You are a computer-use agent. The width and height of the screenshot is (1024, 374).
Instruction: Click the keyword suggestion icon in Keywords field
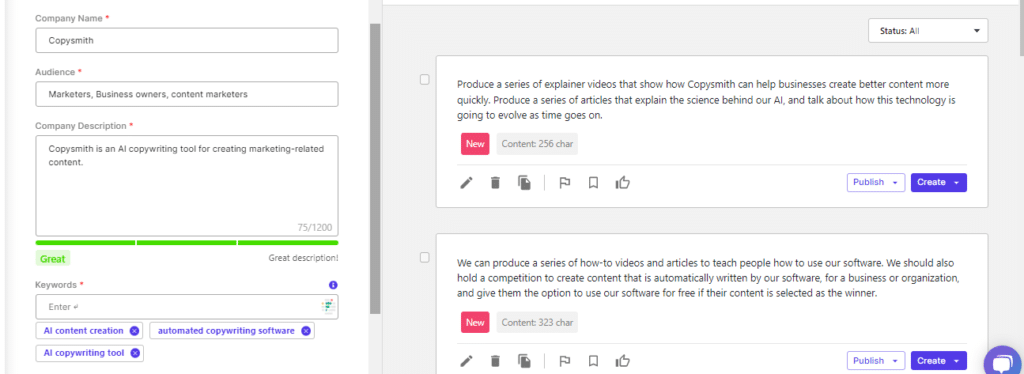328,307
